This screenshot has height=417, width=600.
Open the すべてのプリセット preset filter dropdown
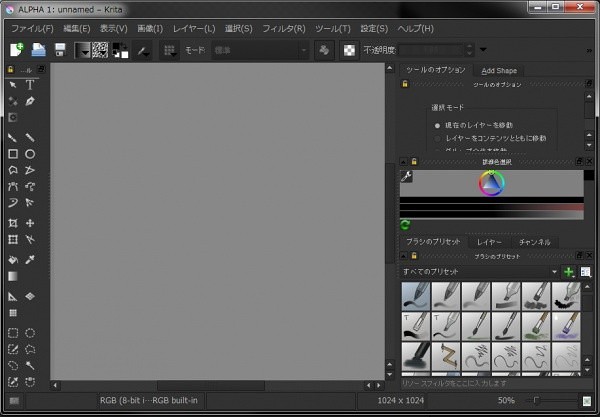[x=479, y=272]
